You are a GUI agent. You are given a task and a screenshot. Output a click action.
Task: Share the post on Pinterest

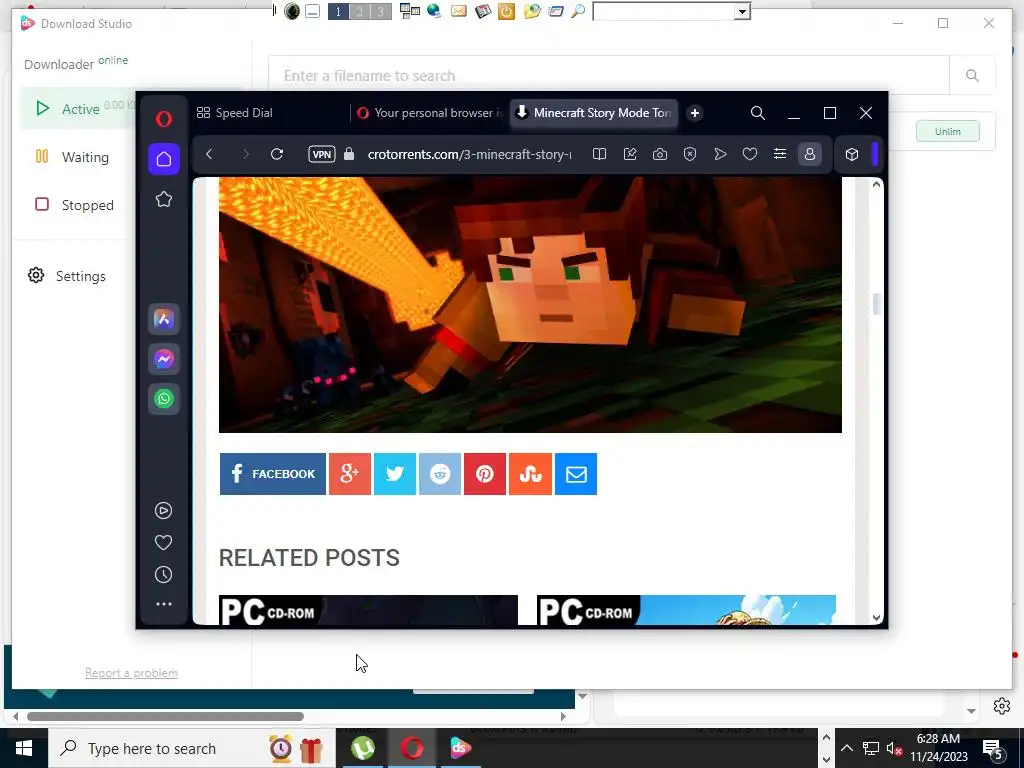click(x=485, y=474)
